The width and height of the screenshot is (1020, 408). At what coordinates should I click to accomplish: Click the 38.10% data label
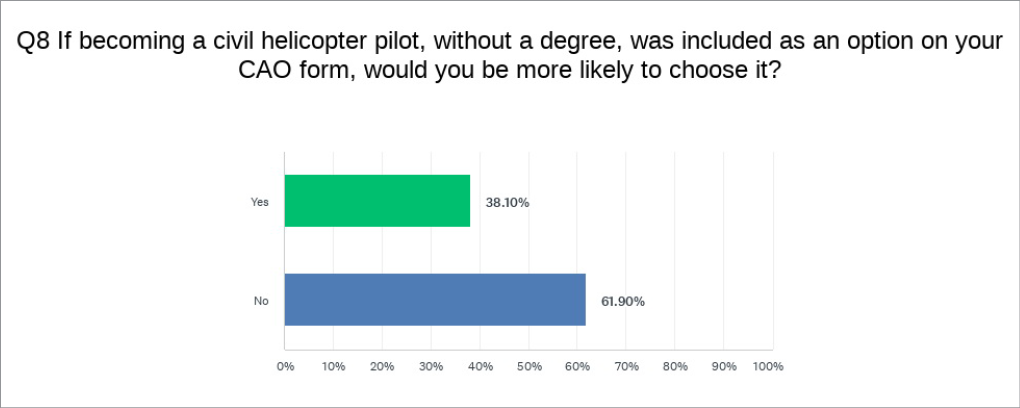coord(508,202)
